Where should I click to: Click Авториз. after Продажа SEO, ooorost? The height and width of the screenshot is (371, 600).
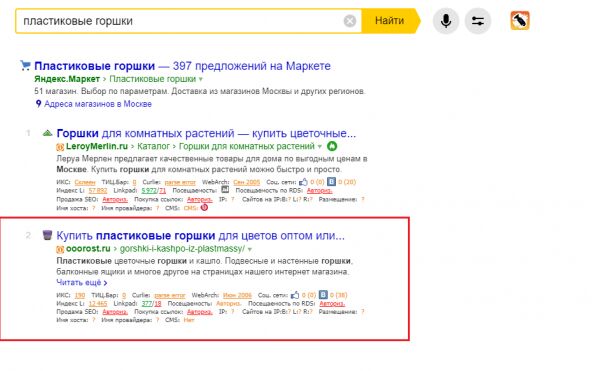115,312
